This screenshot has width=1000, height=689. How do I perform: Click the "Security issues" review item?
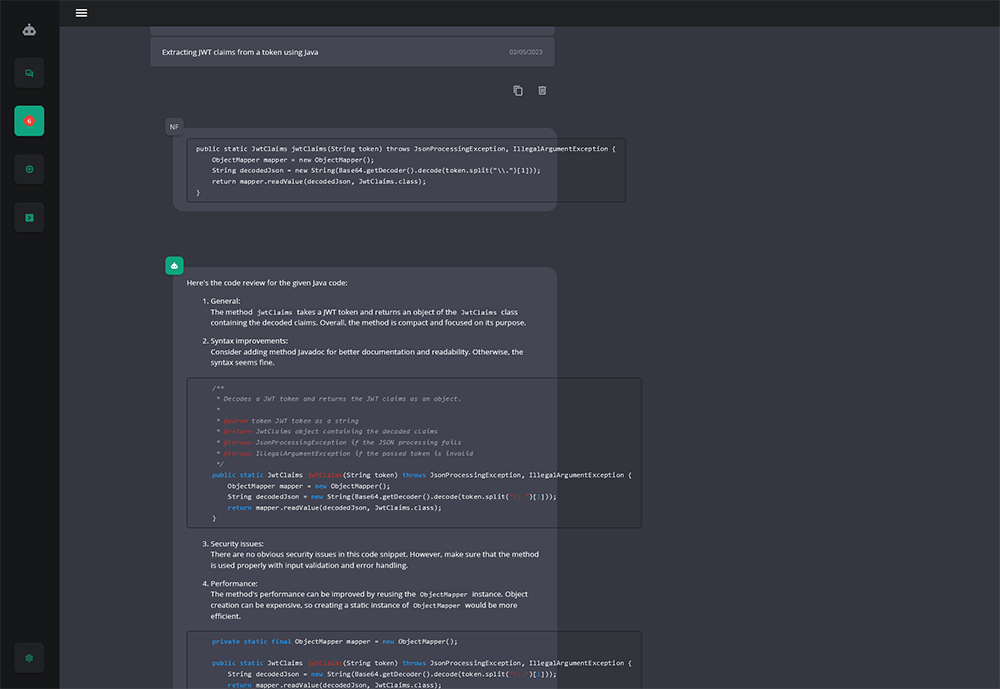[237, 544]
